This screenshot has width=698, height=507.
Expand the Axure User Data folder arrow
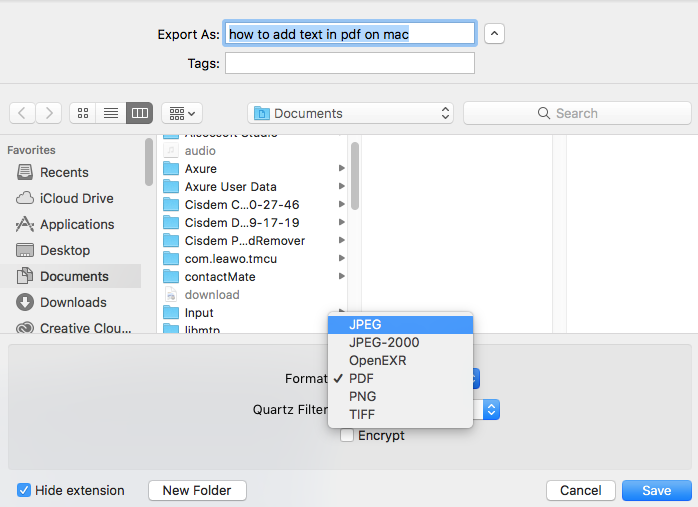click(341, 186)
